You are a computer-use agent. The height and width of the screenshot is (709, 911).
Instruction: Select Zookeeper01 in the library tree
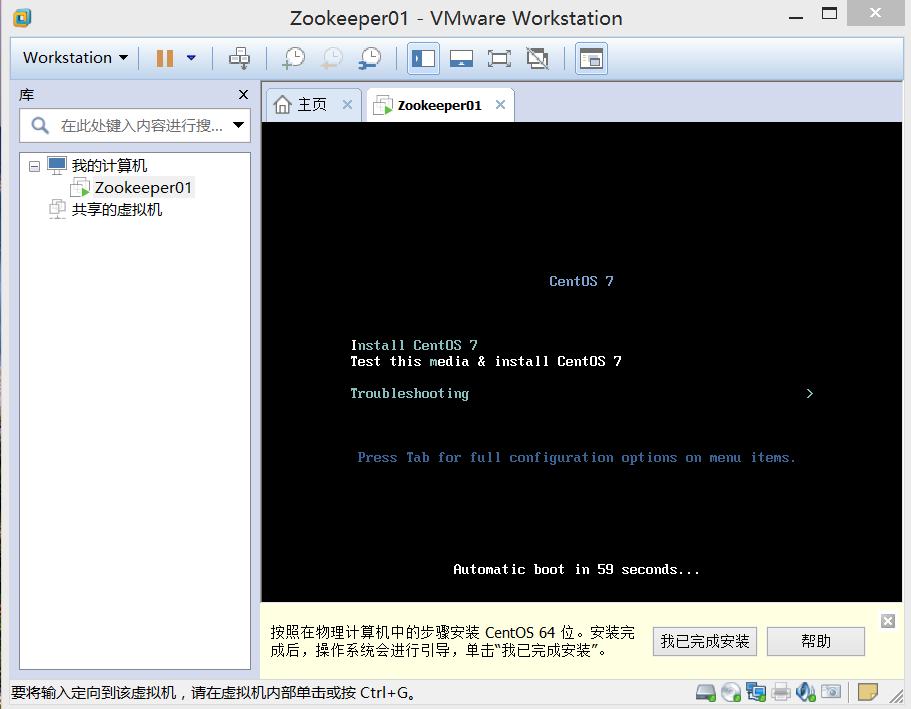143,188
